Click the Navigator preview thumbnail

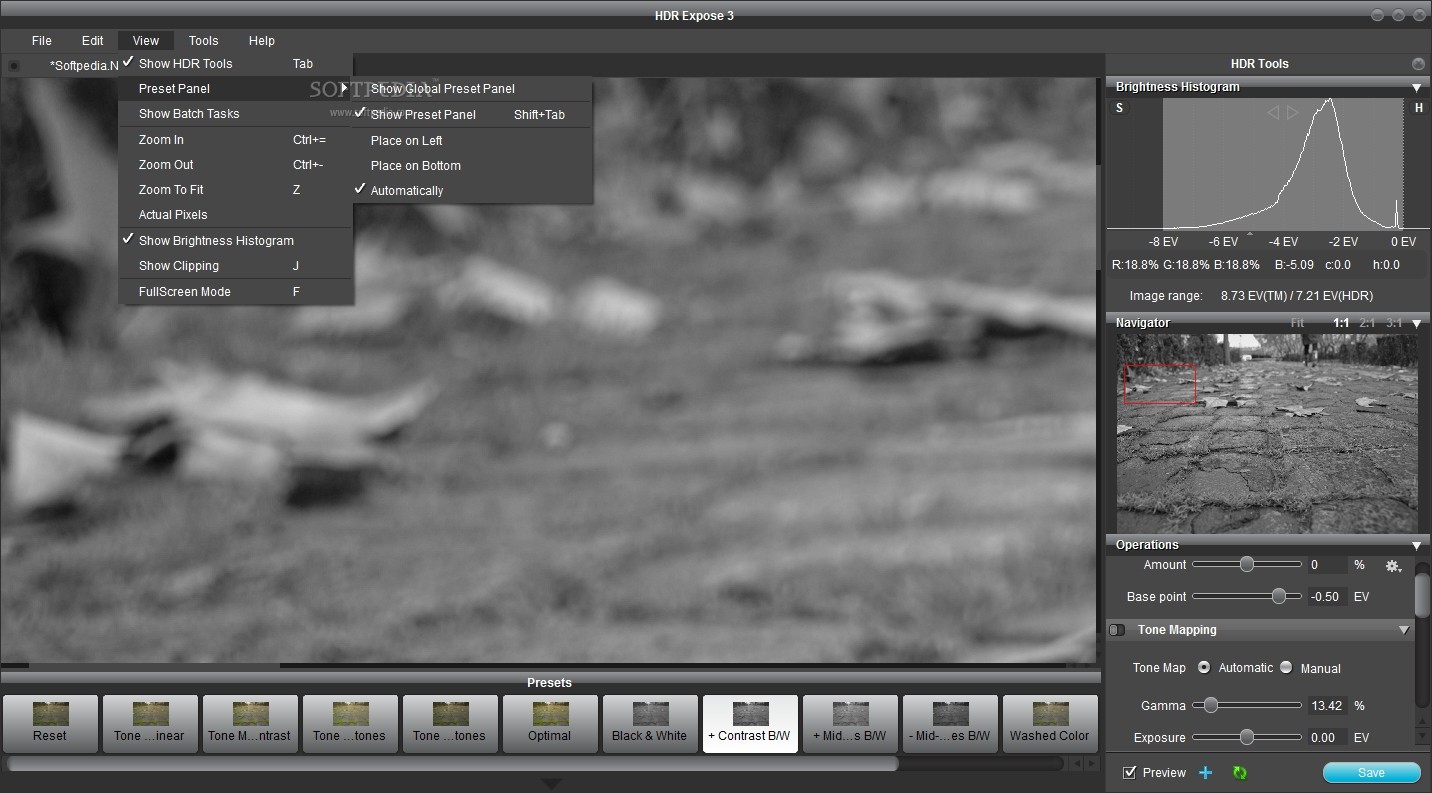click(x=1267, y=433)
